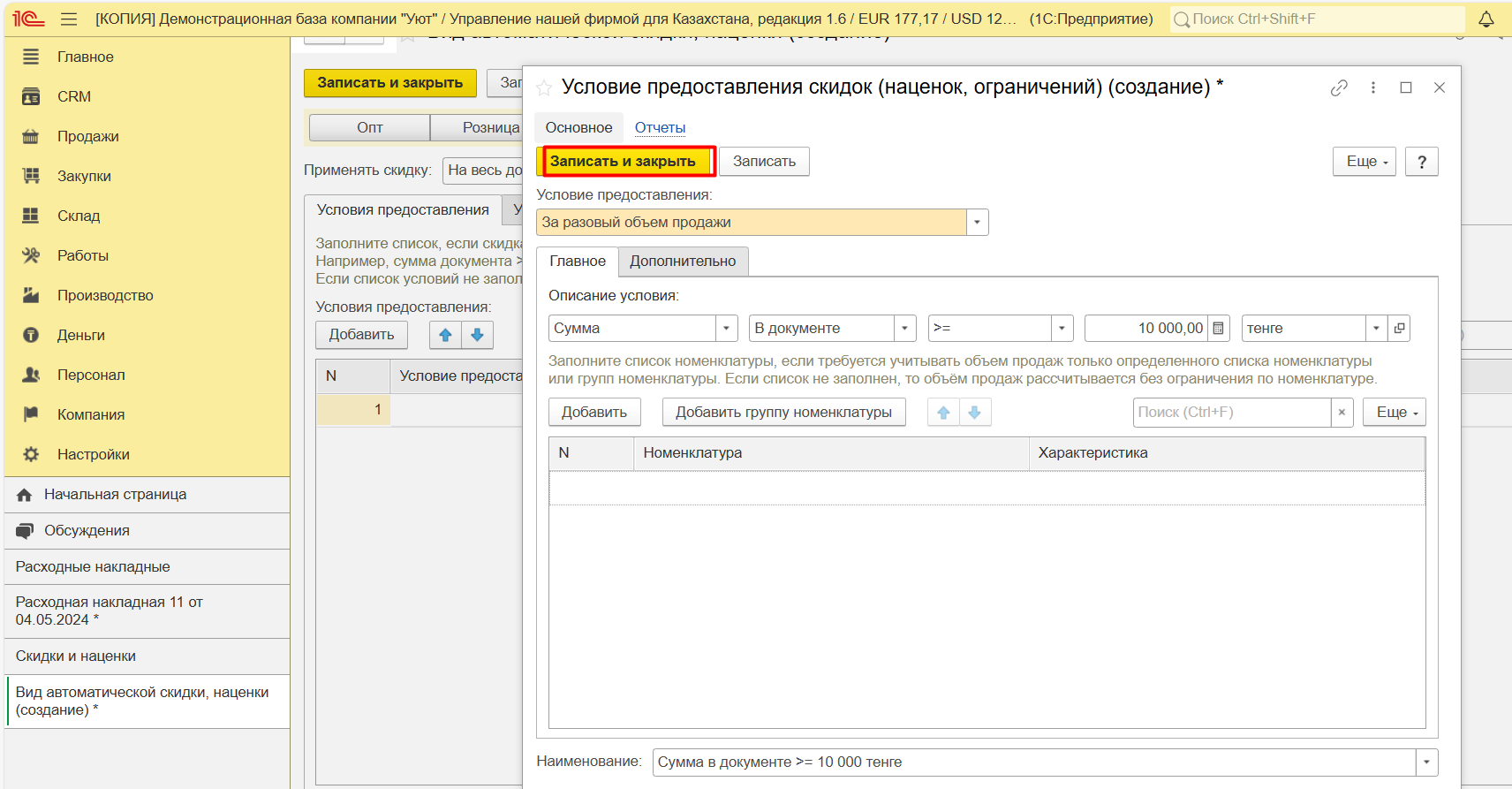The width and height of the screenshot is (1512, 789).
Task: Add dialog to favorites with star icon
Action: [x=544, y=87]
